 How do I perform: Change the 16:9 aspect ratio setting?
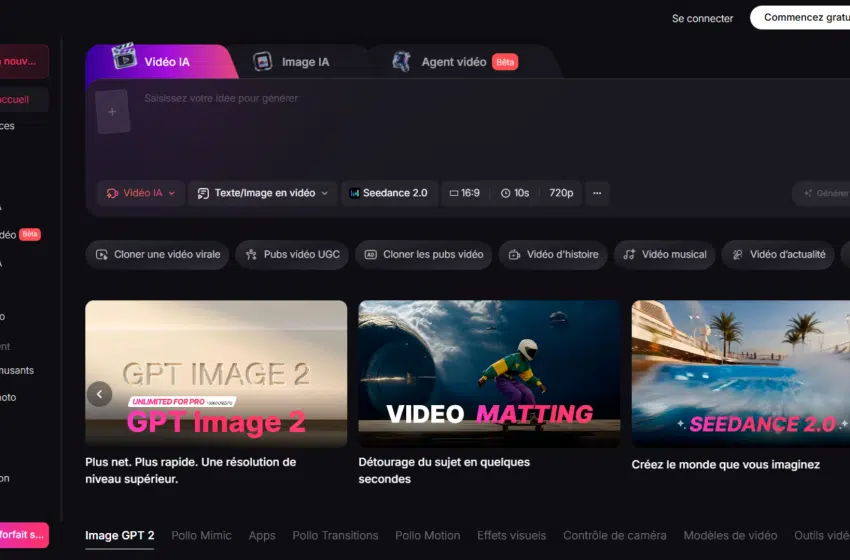[465, 193]
